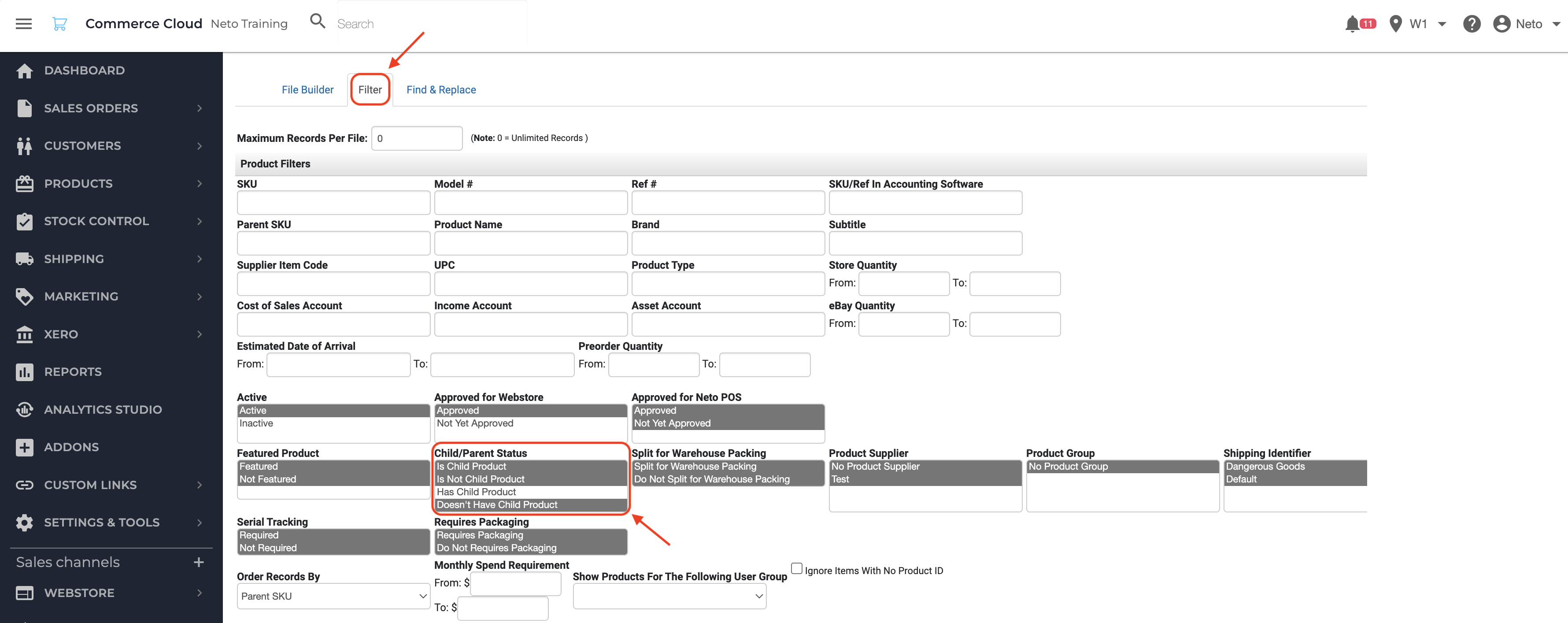Open Analytics Studio in sidebar
Image resolution: width=1568 pixels, height=623 pixels.
click(102, 410)
